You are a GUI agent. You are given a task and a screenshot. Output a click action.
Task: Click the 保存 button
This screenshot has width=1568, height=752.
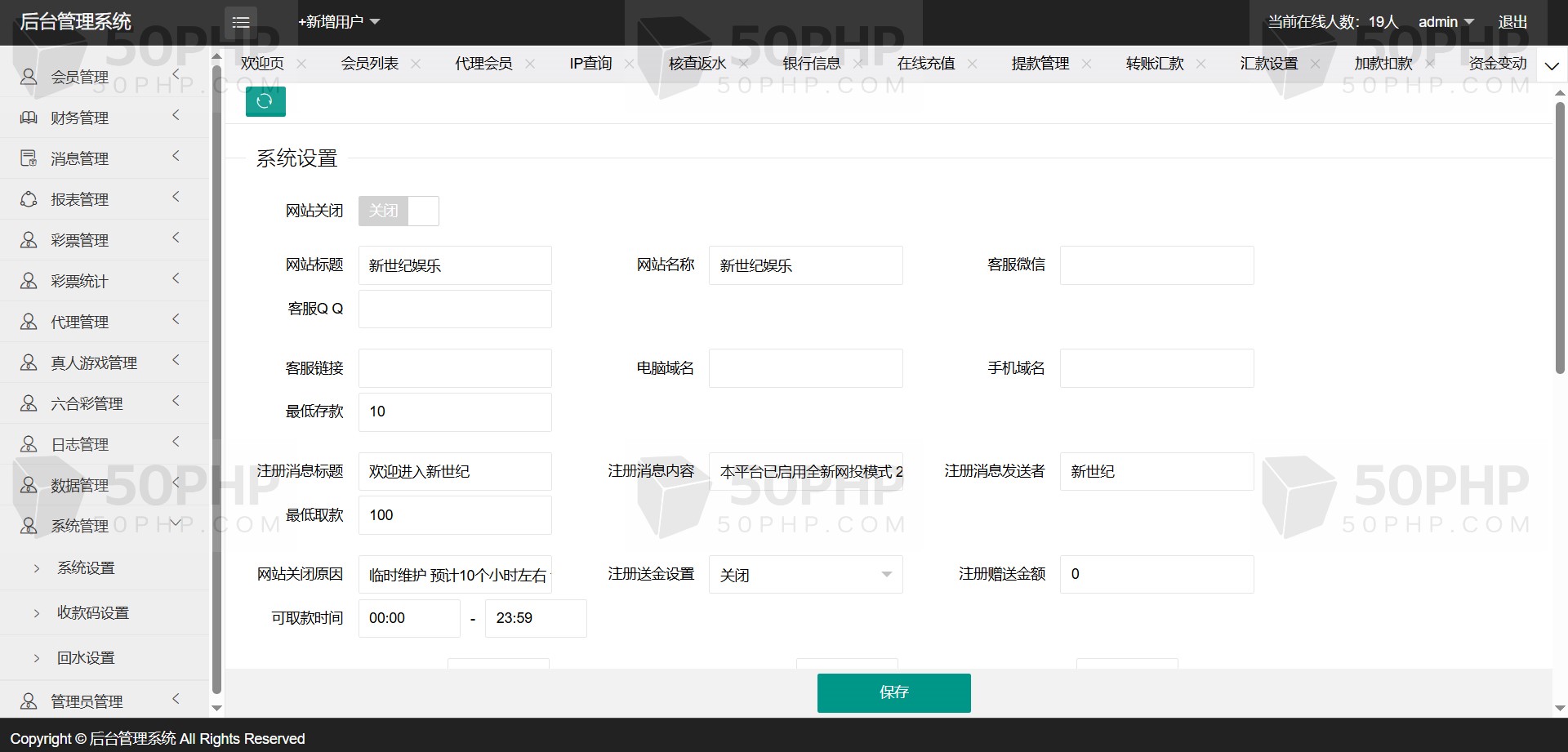tap(893, 692)
